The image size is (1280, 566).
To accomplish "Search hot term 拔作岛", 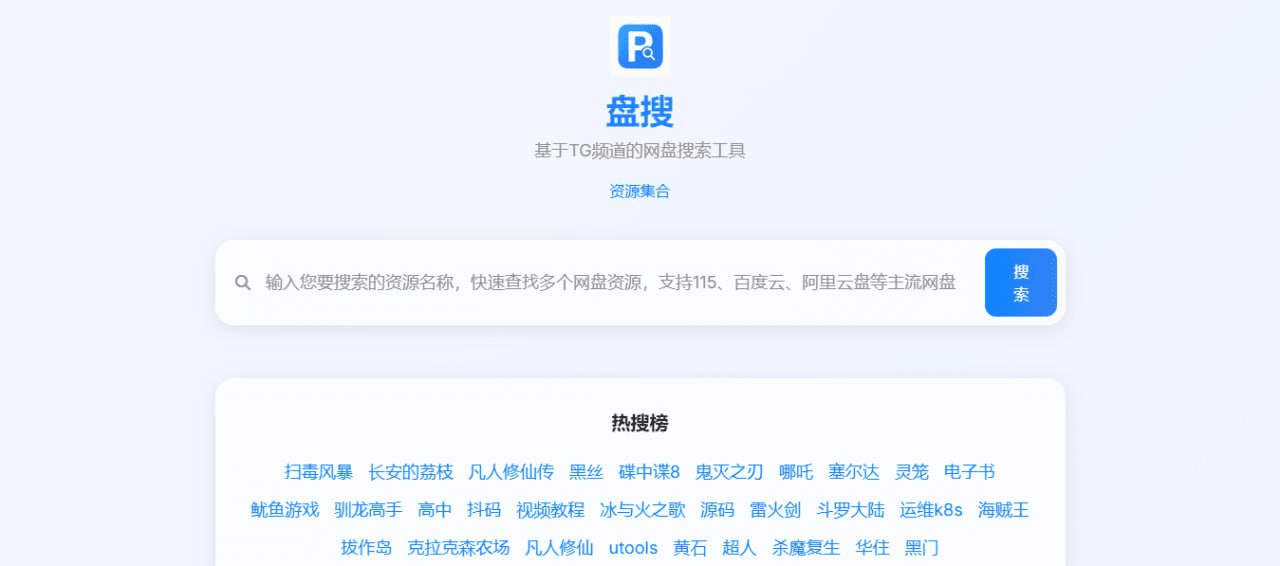I will point(367,548).
